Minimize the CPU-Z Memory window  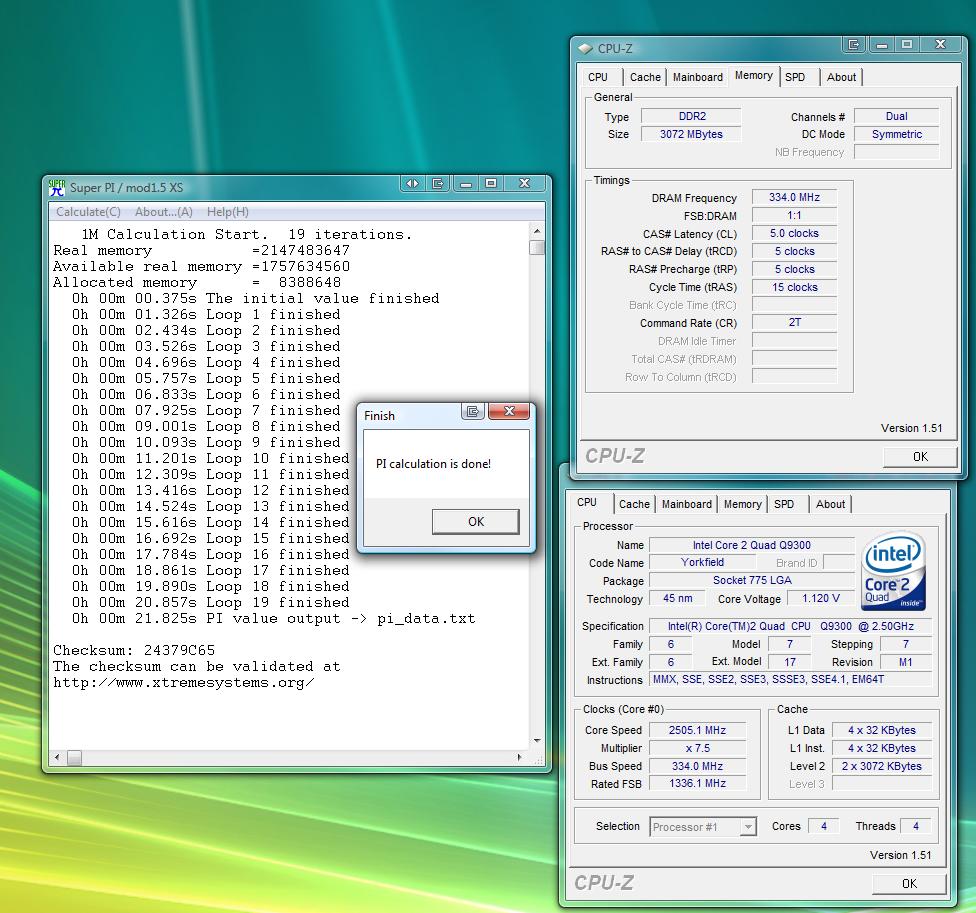click(881, 45)
